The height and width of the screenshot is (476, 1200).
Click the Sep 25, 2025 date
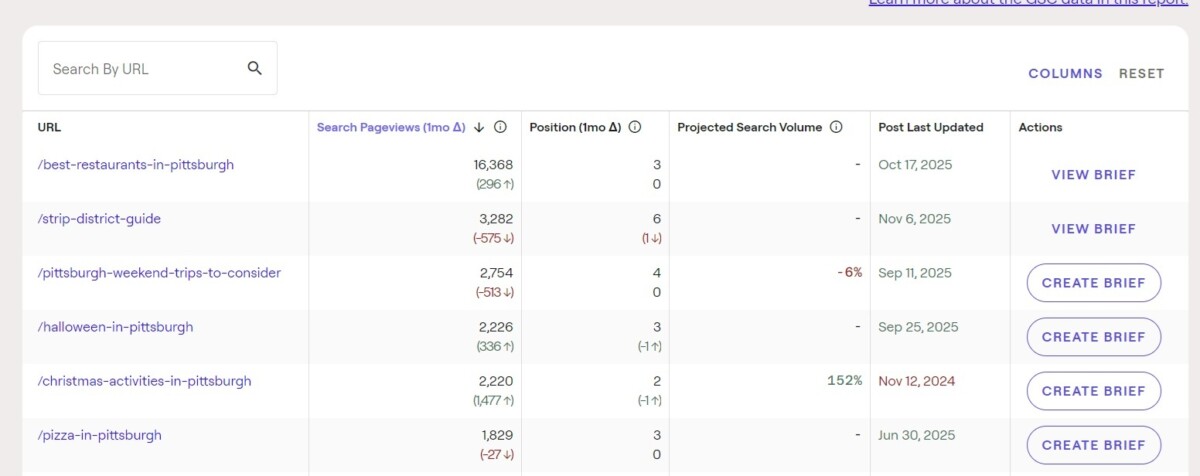[918, 327]
